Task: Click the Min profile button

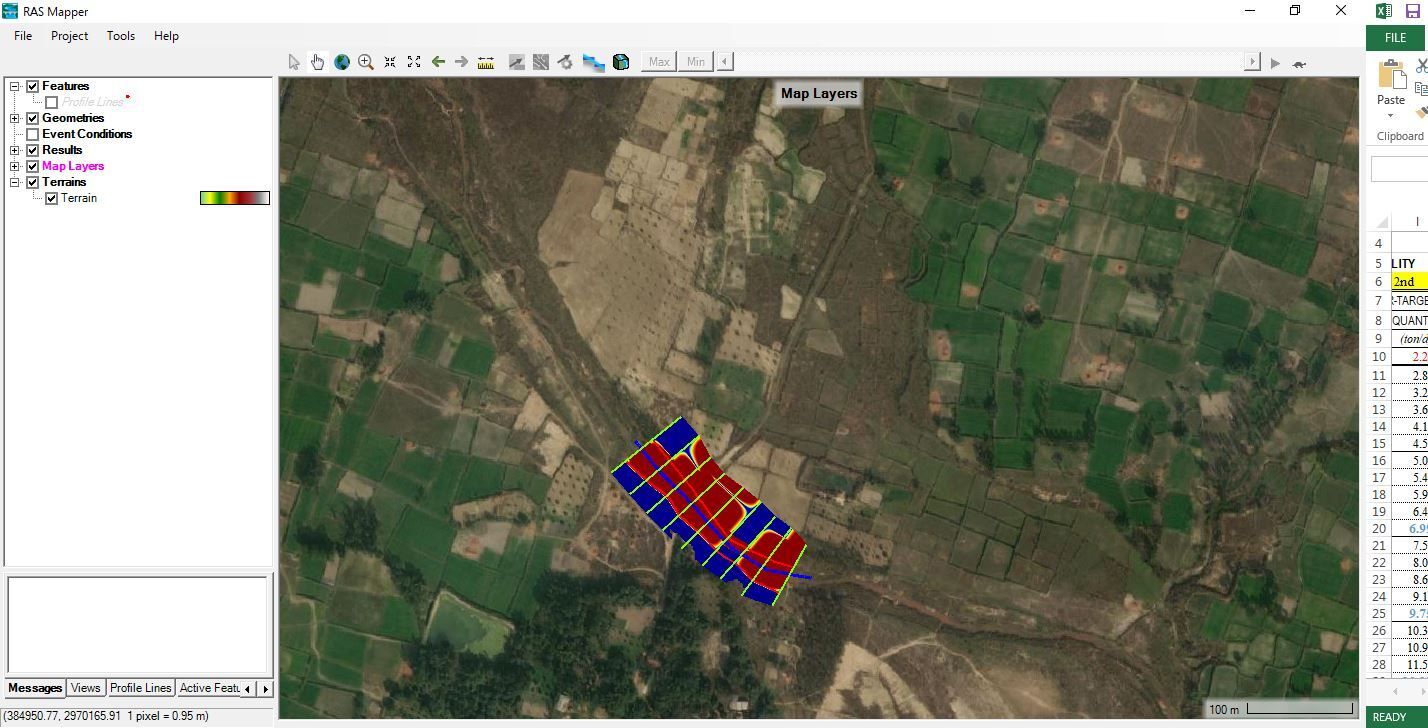Action: tap(696, 62)
